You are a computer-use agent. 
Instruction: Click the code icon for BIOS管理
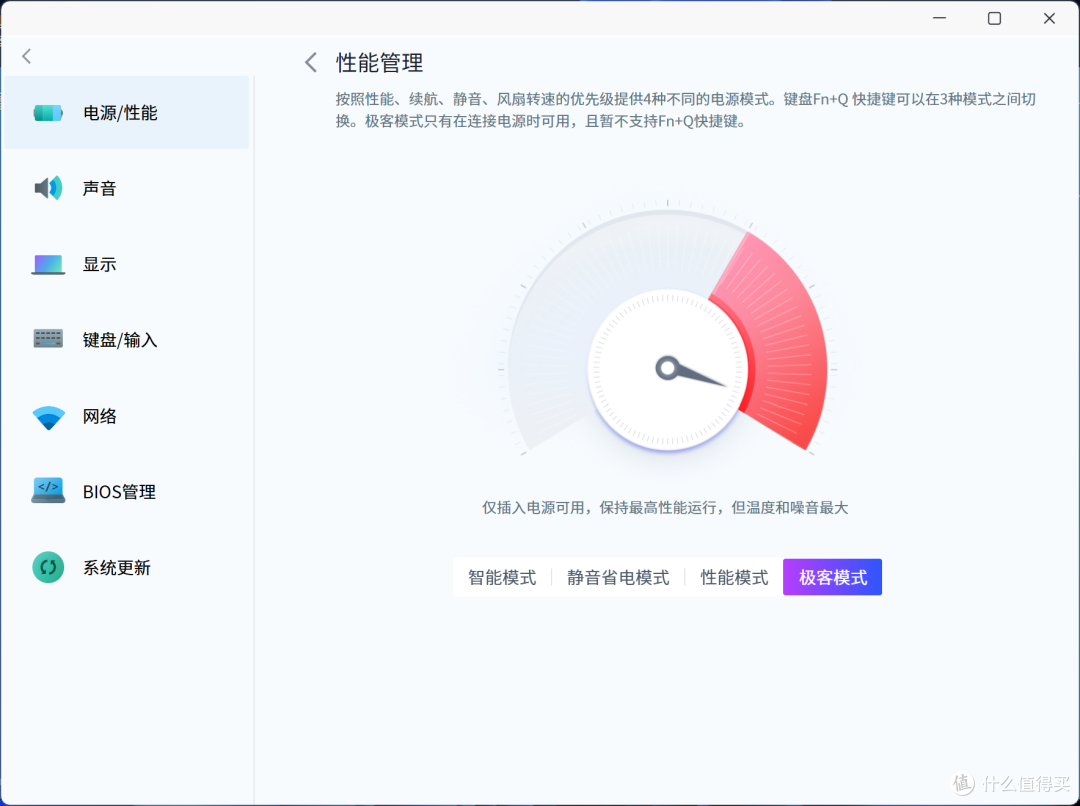[x=48, y=490]
